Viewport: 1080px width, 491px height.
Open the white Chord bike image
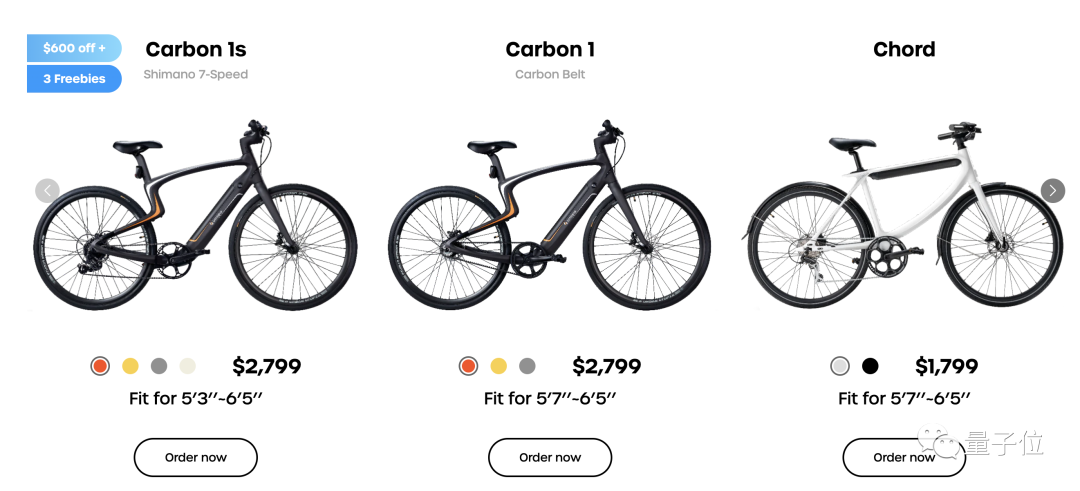click(x=905, y=214)
